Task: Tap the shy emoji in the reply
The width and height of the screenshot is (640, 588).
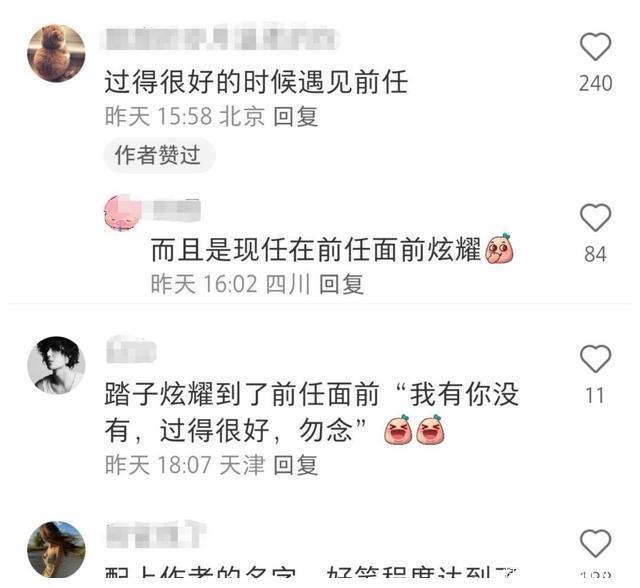Action: [x=499, y=249]
